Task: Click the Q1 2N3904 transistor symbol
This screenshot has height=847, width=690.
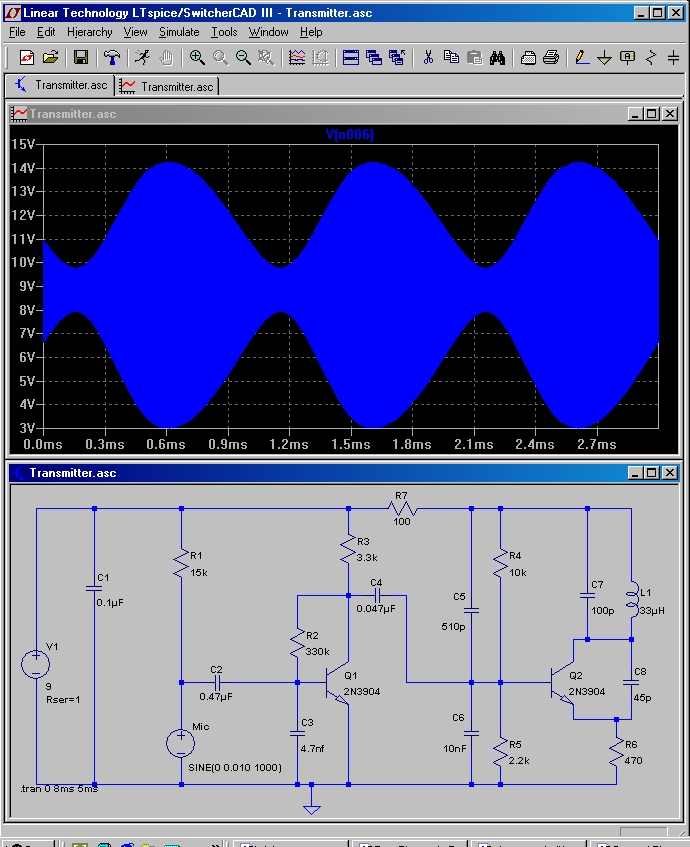Action: [x=337, y=683]
